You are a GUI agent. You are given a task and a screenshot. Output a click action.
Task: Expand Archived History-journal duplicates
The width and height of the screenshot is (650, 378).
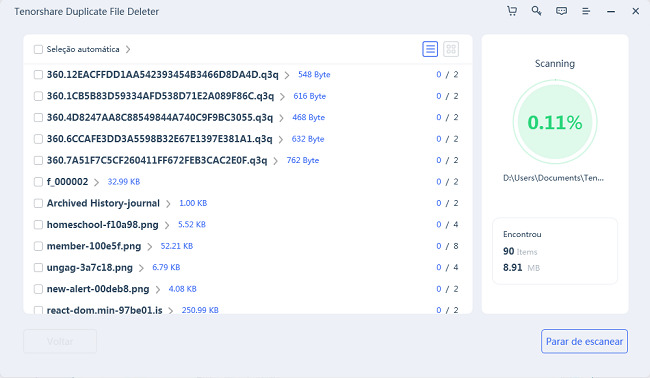click(x=168, y=204)
